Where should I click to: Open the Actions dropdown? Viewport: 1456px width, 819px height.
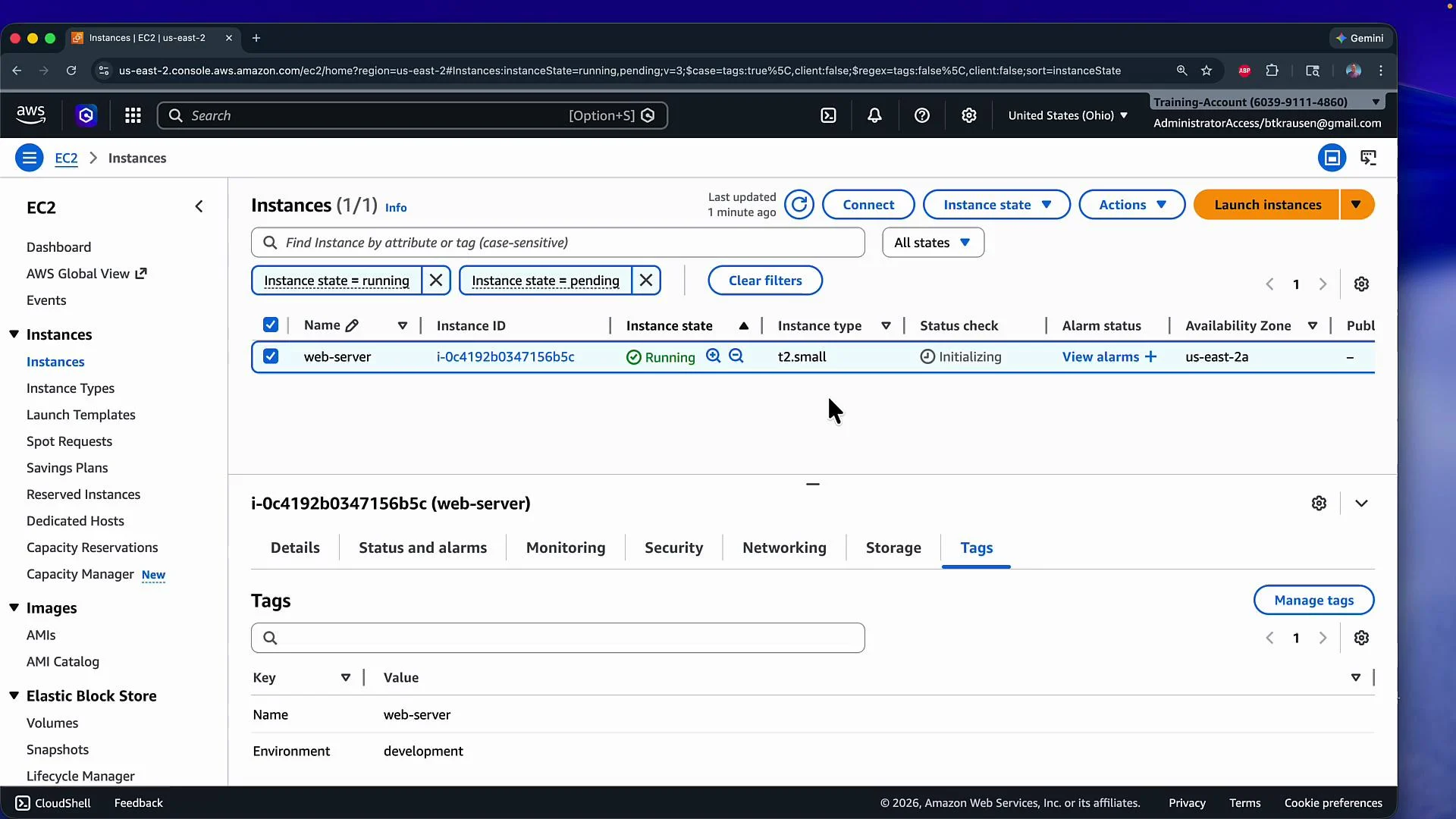[x=1131, y=205]
